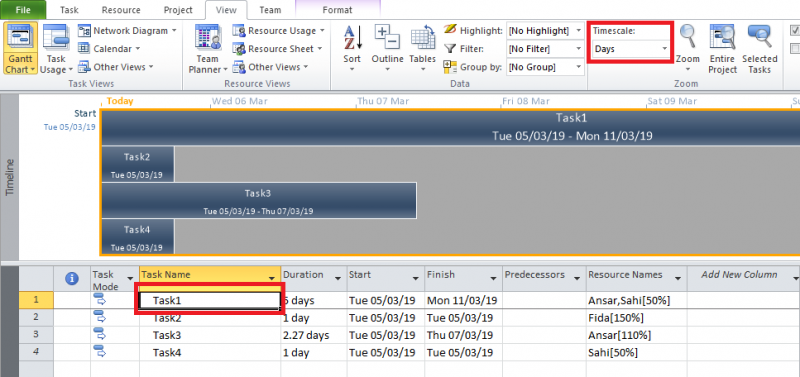Switch to the Project ribbon tab
800x377 pixels.
[x=178, y=10]
